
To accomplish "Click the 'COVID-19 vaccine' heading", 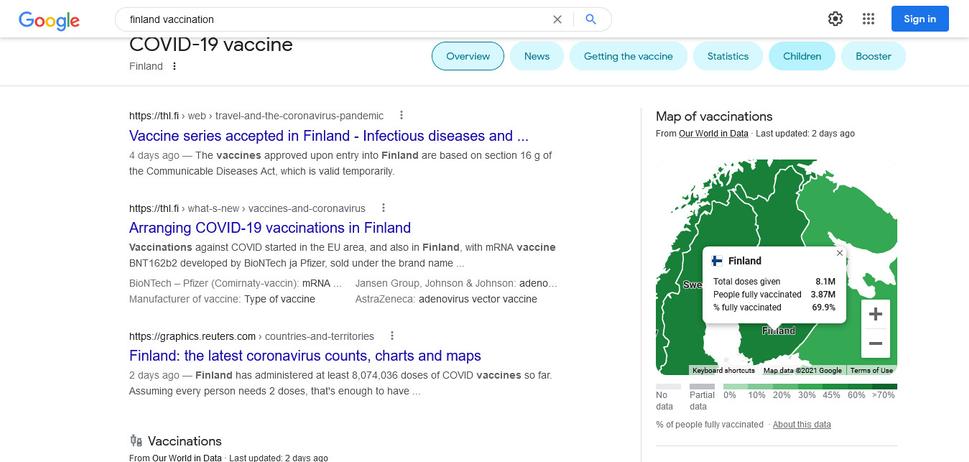I will click(211, 45).
